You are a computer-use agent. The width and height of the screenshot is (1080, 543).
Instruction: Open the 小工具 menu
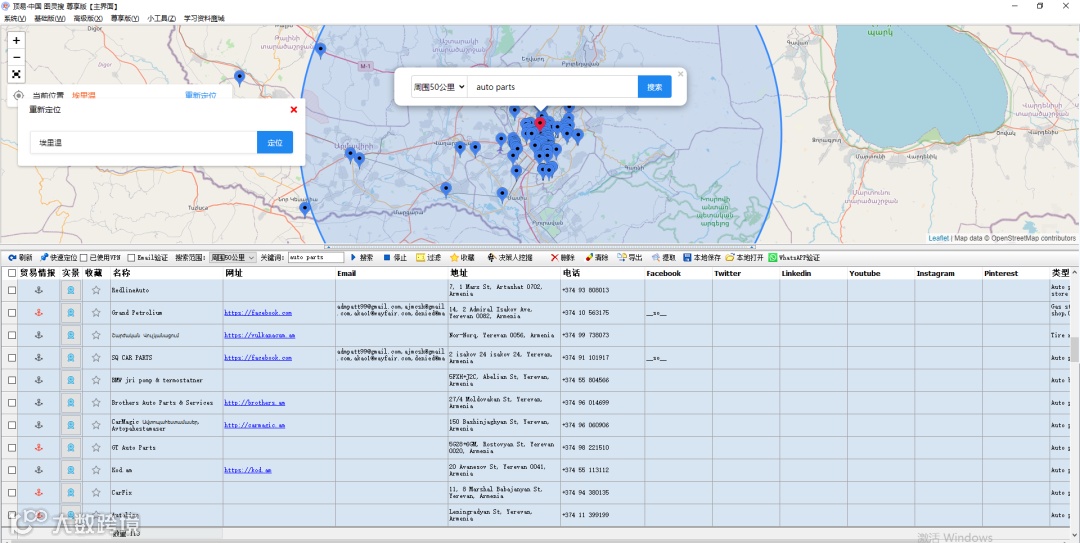pos(161,18)
